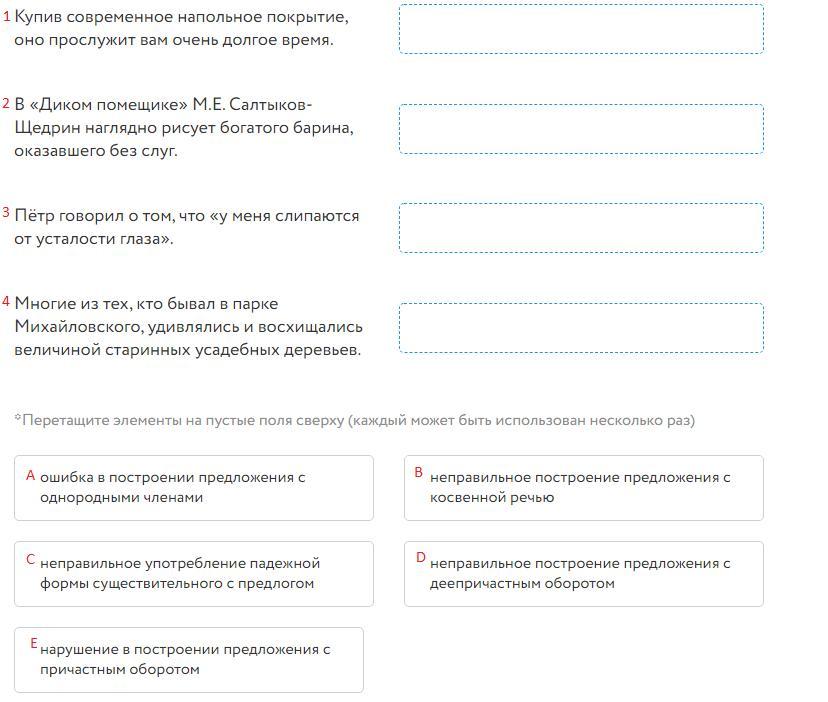Select answer card E about причастным оборотом
828x702 pixels.
tap(189, 660)
